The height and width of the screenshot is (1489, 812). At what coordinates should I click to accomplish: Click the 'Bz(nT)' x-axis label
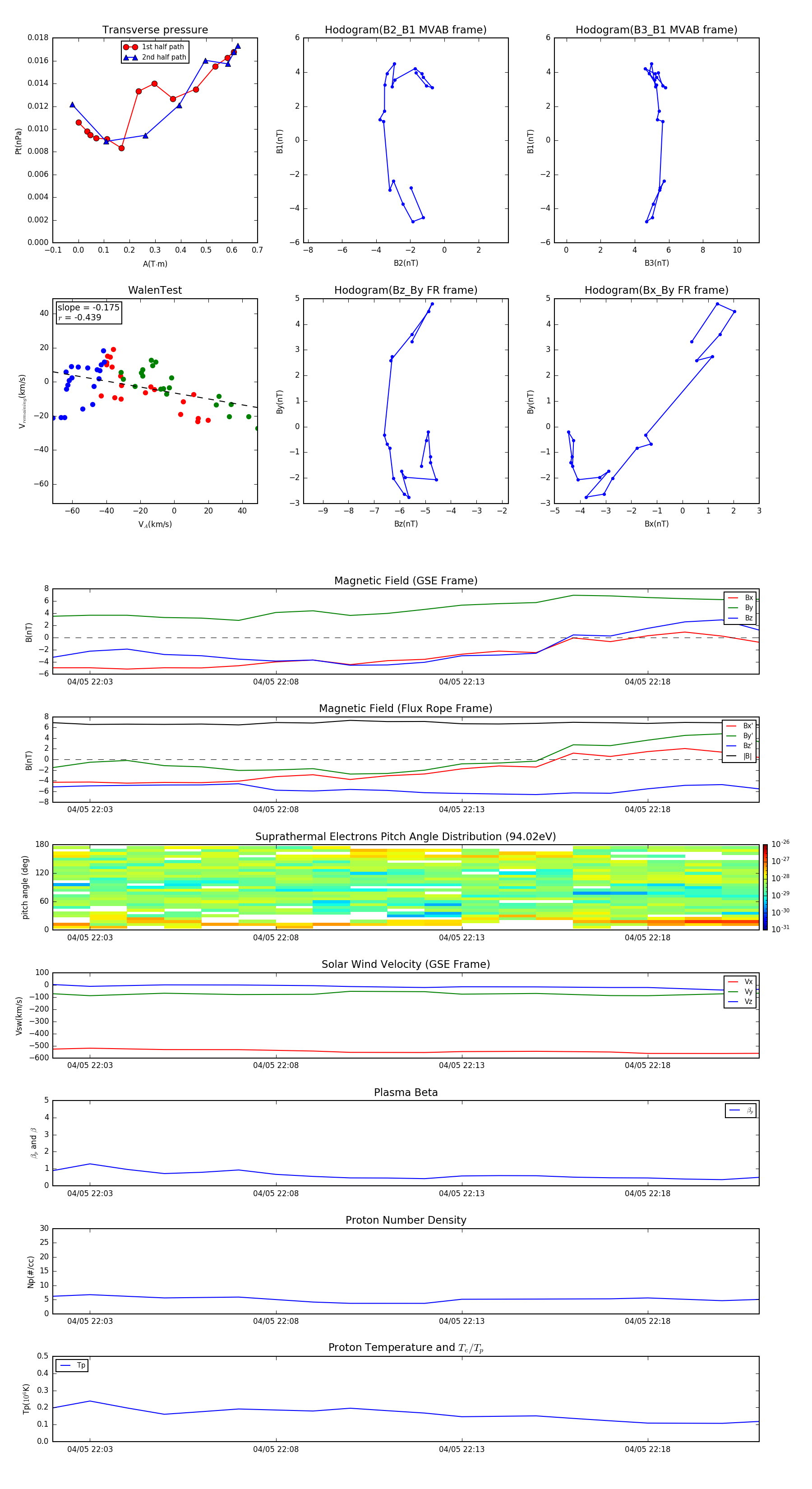pos(406,524)
